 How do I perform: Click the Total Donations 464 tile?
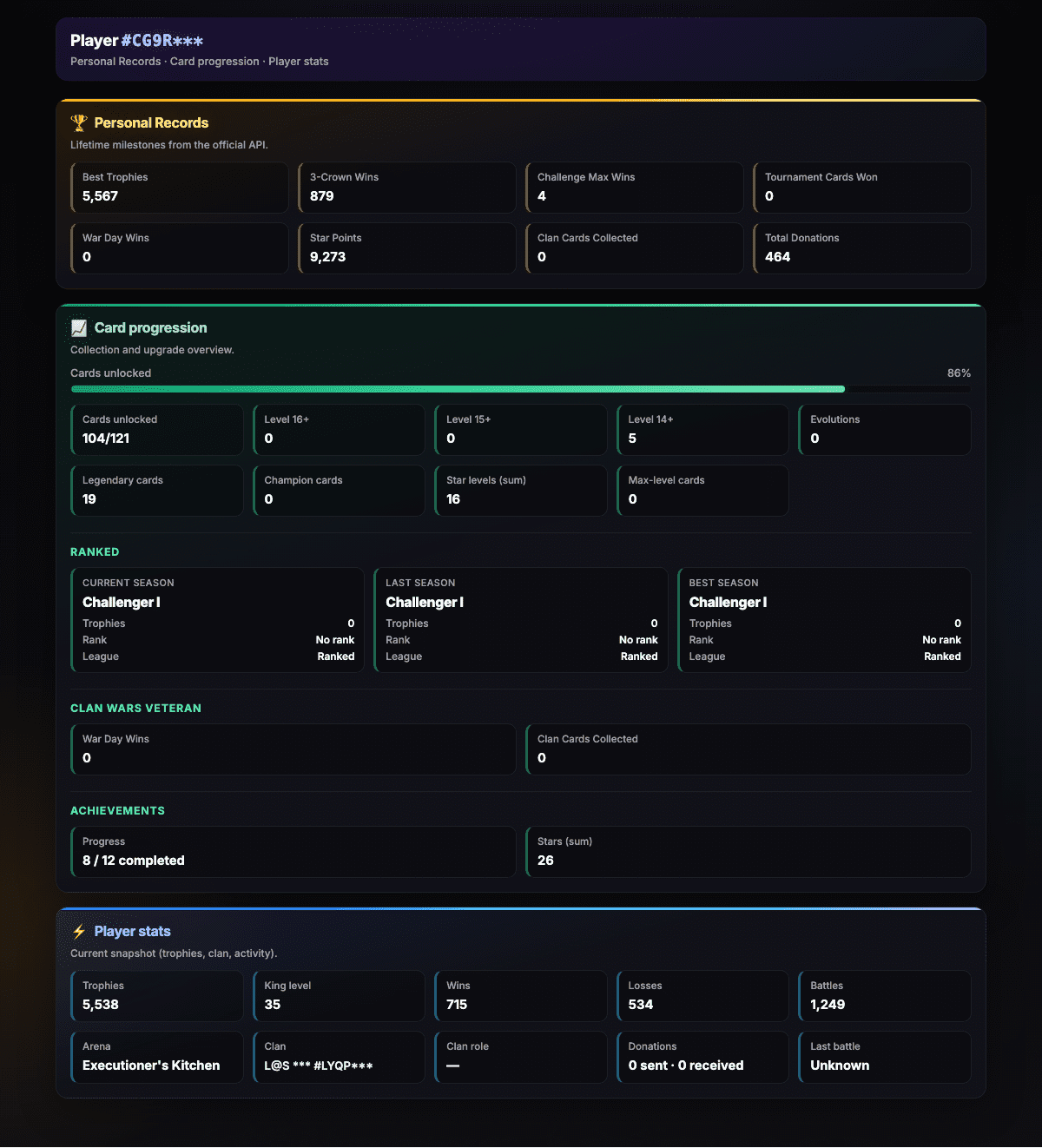(862, 248)
